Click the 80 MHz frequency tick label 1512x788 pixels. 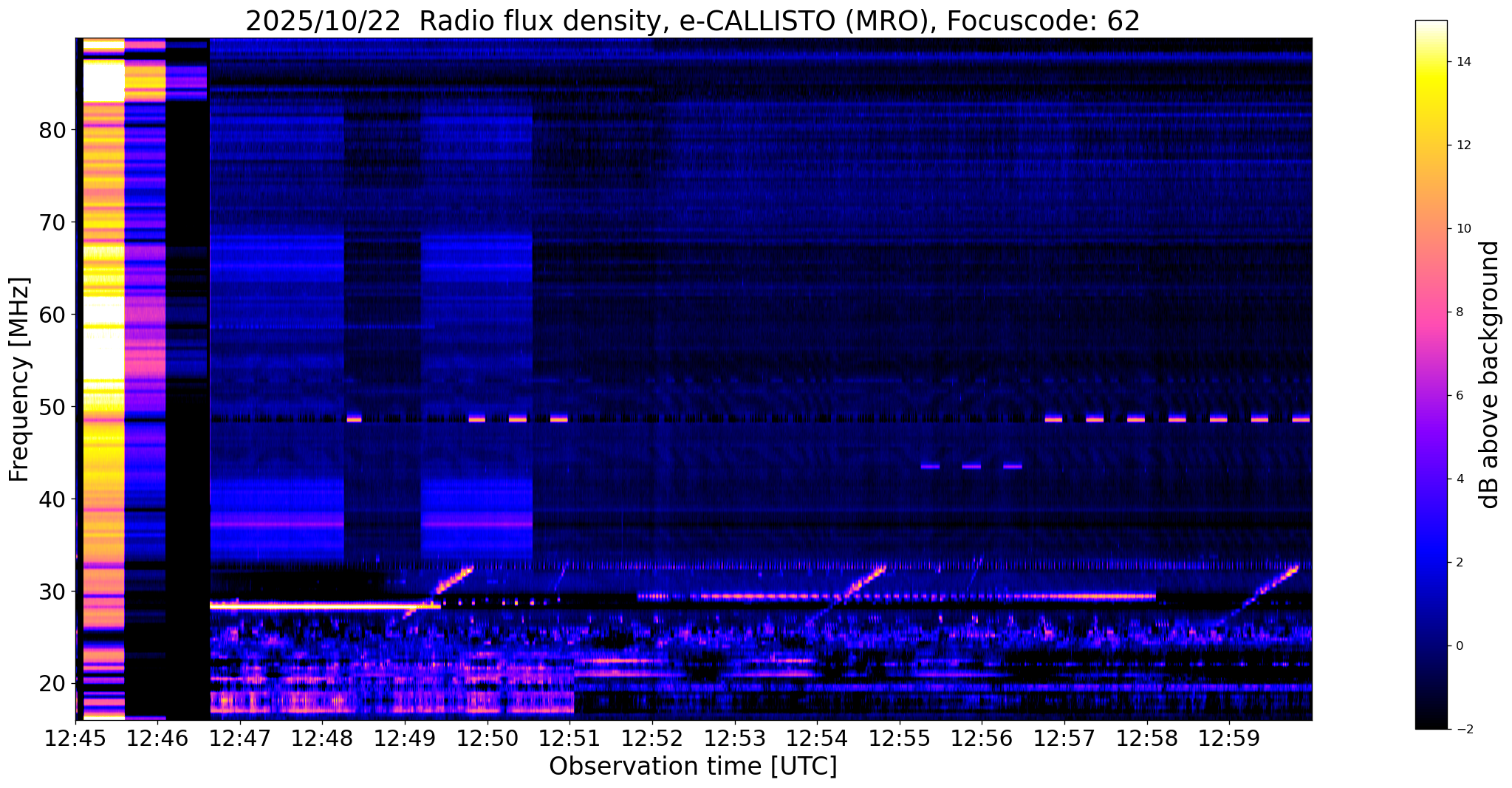click(x=52, y=131)
